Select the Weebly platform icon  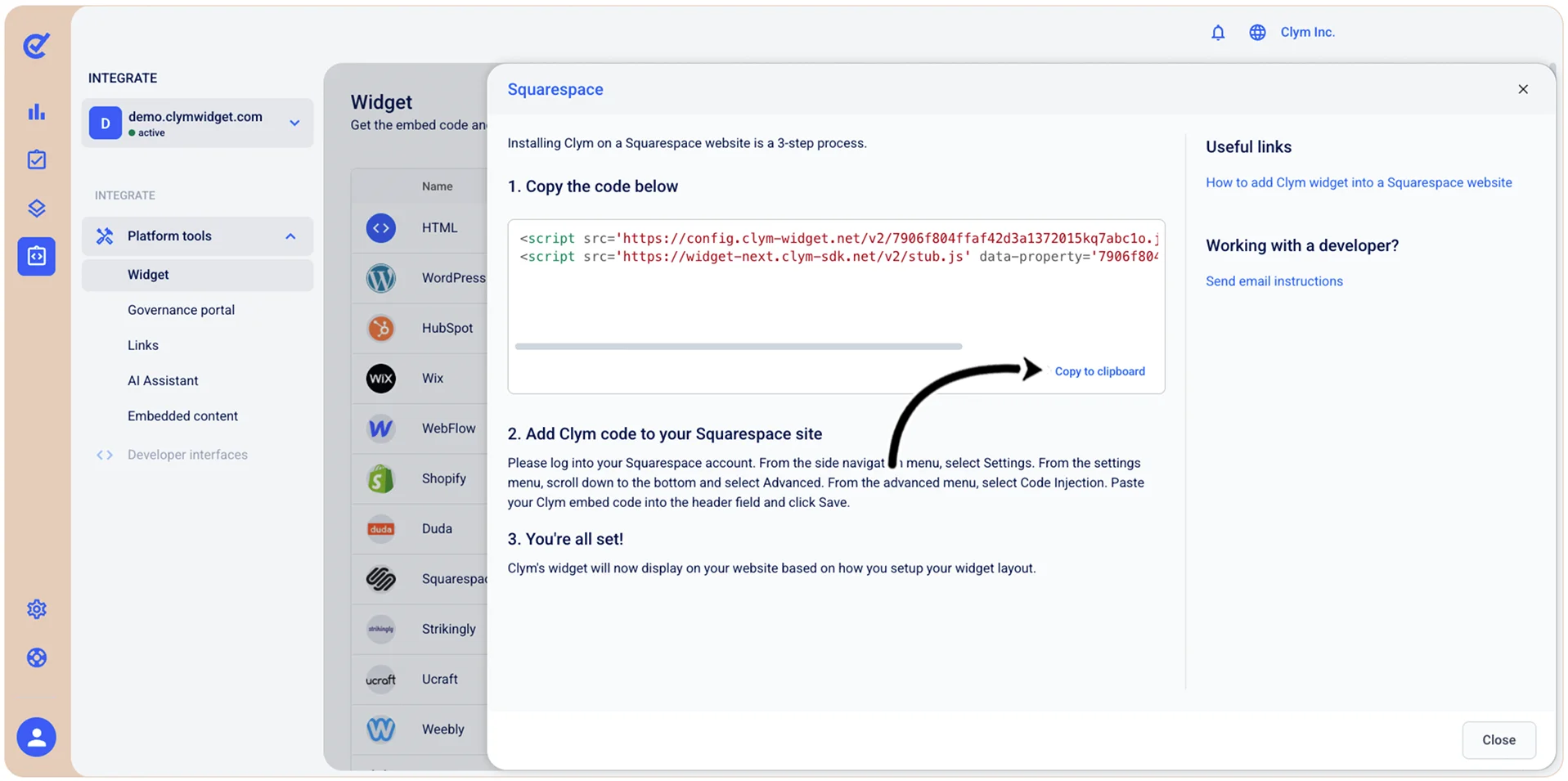point(381,729)
